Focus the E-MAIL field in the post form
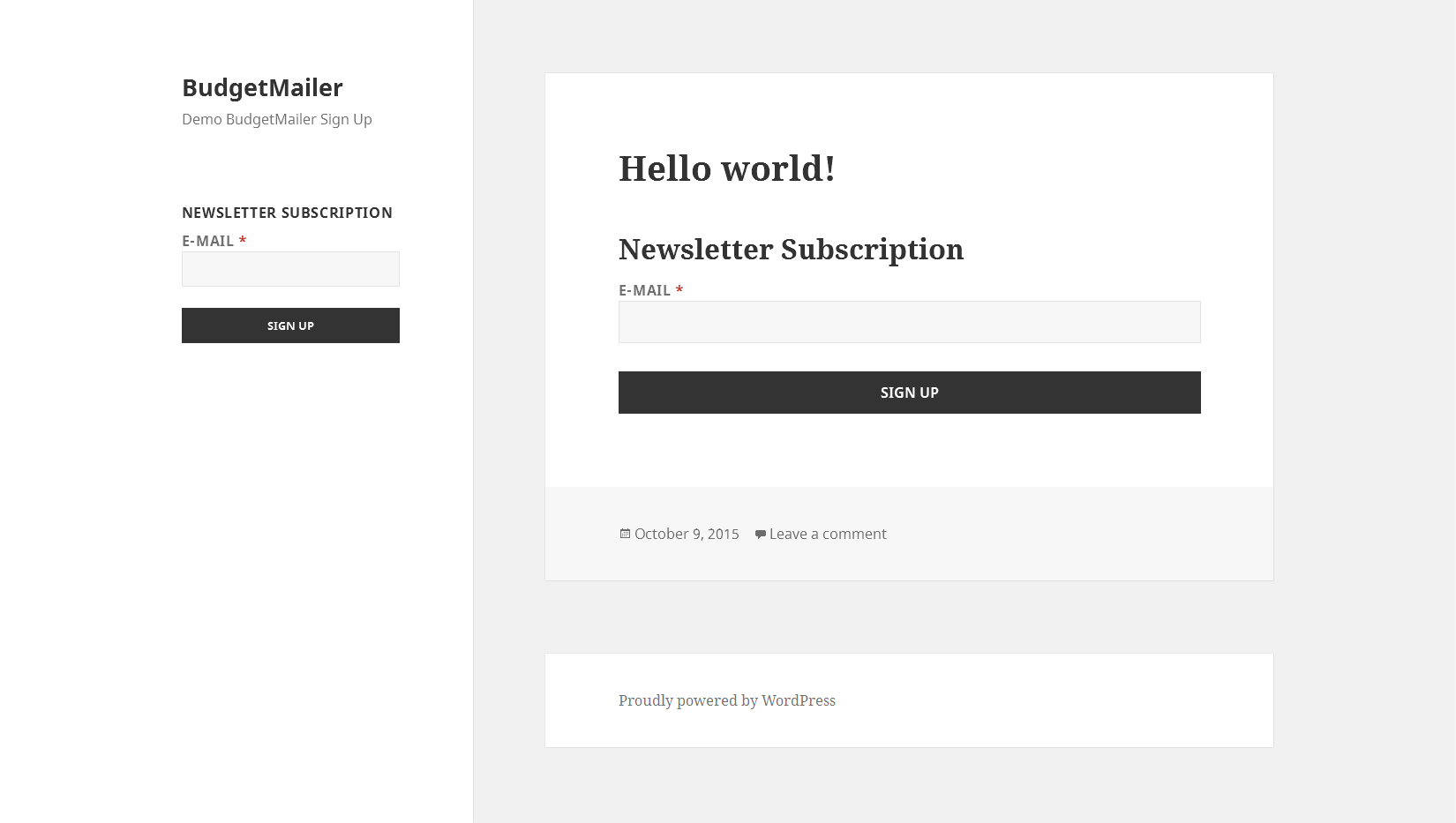The width and height of the screenshot is (1456, 823). pyautogui.click(x=909, y=322)
